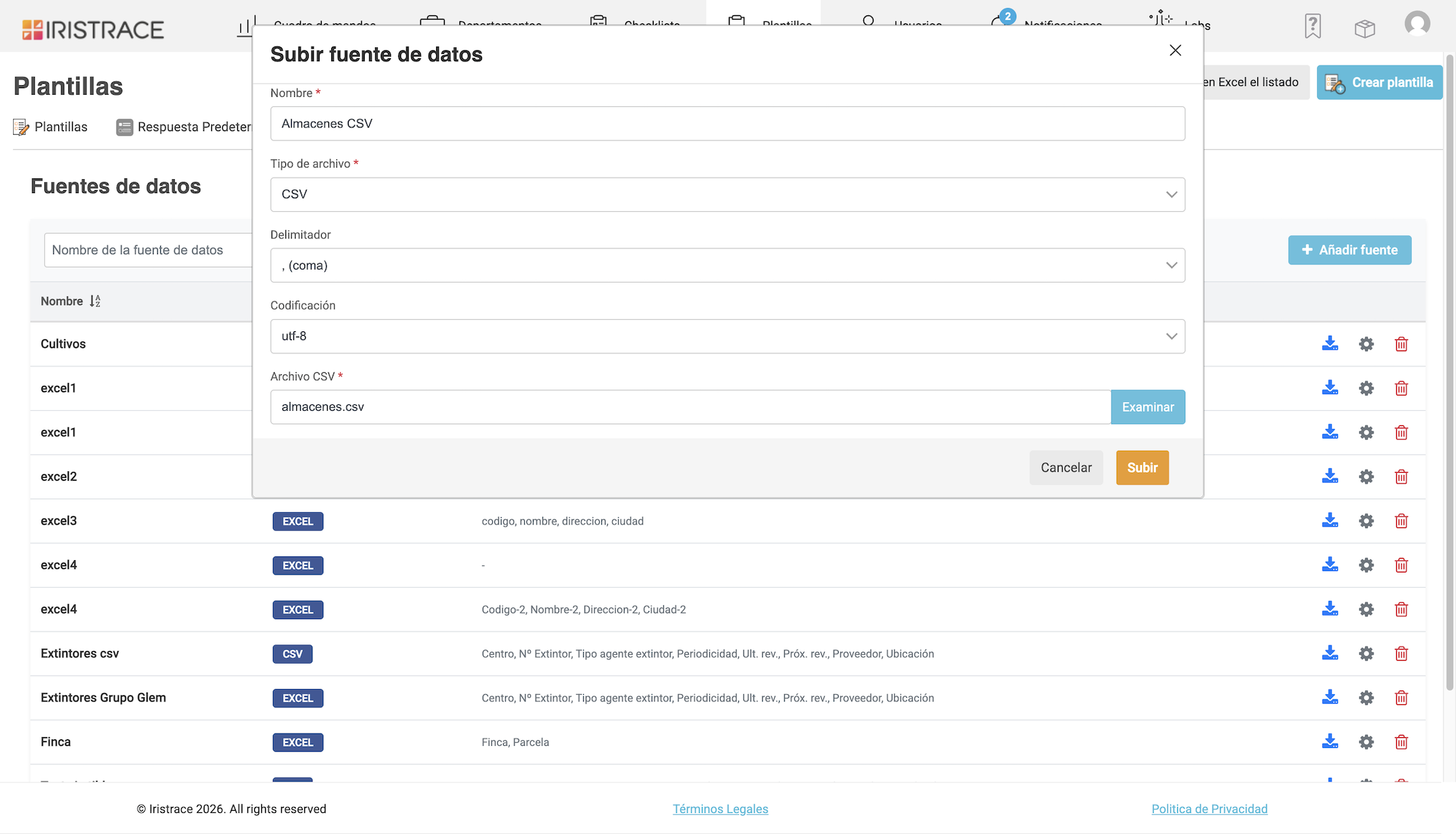Edit the Nombre field Almacenes CSV
This screenshot has width=1456, height=834.
[727, 124]
